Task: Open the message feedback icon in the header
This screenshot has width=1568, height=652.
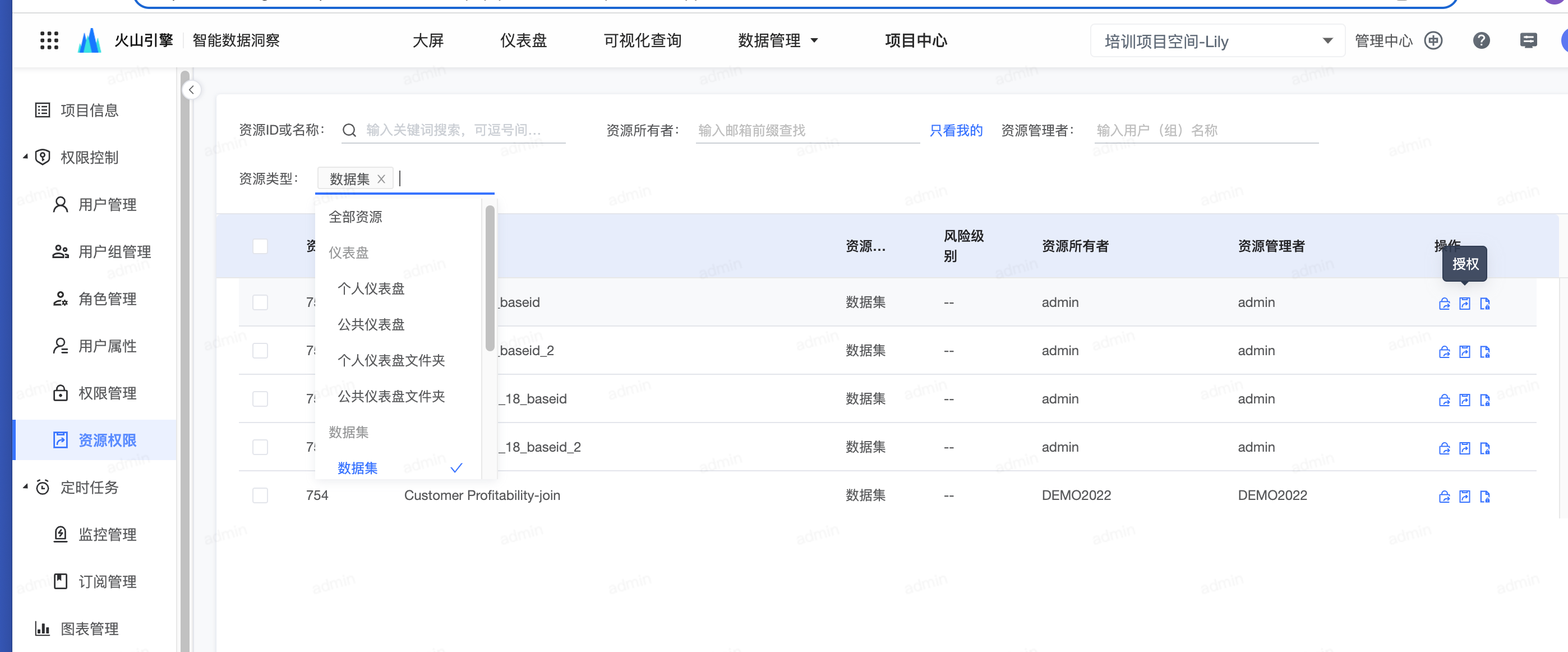Action: (1528, 41)
